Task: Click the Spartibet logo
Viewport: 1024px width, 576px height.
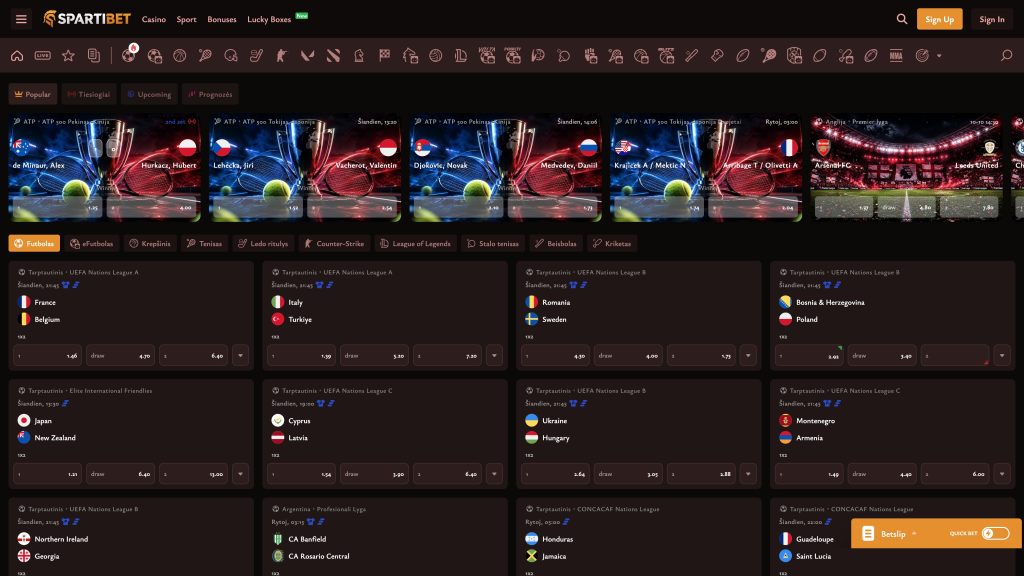Action: [87, 19]
